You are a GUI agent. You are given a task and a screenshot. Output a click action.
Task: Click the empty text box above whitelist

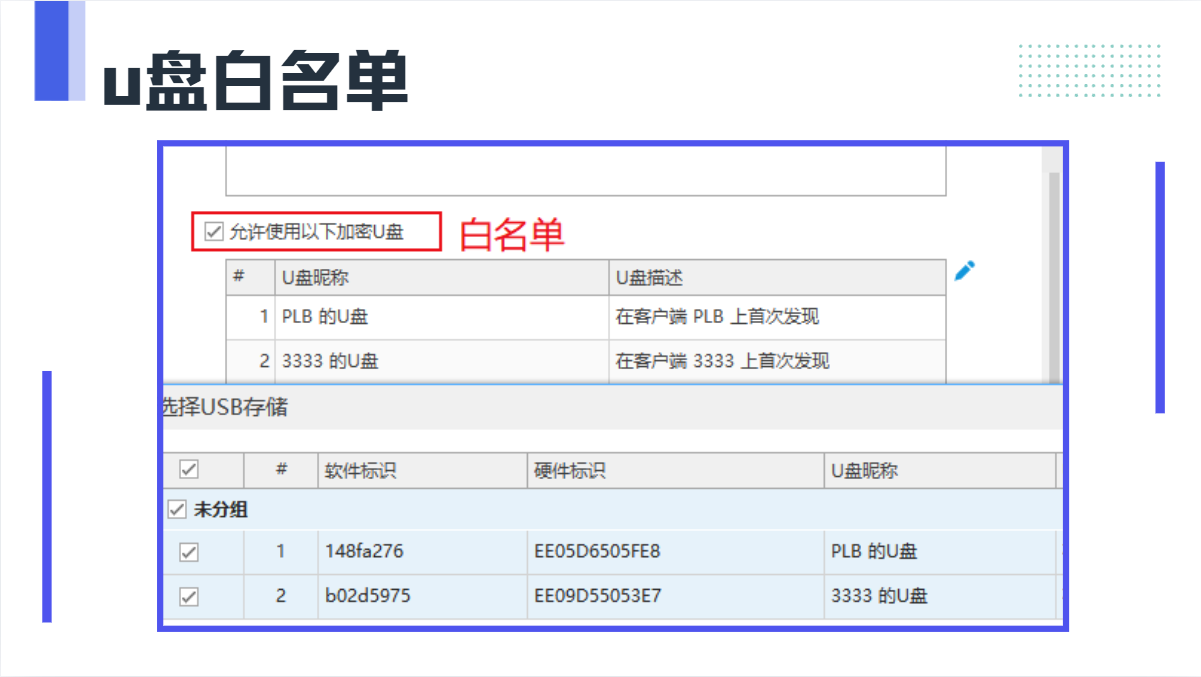[x=585, y=172]
